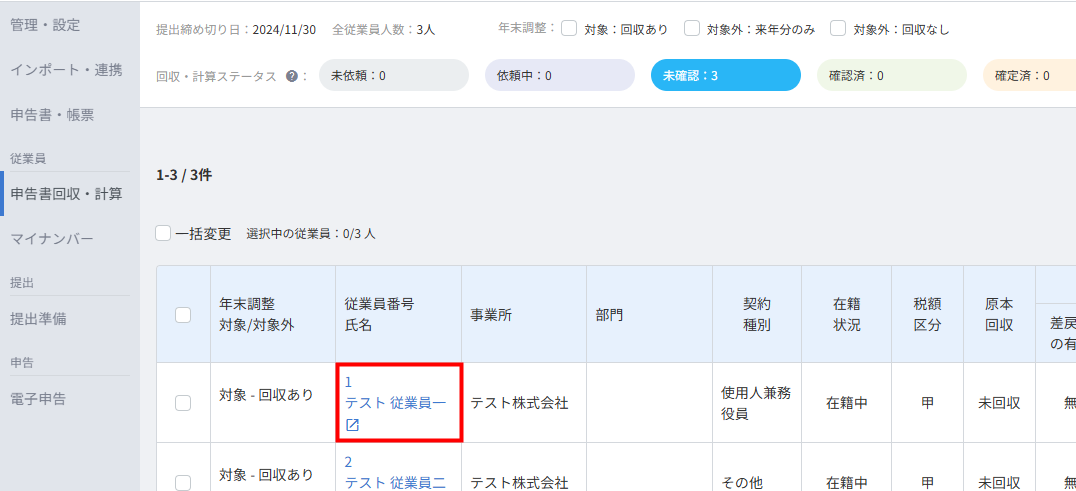This screenshot has width=1076, height=491.
Task: Open インポート・連携 in the sidebar
Action: tap(67, 70)
